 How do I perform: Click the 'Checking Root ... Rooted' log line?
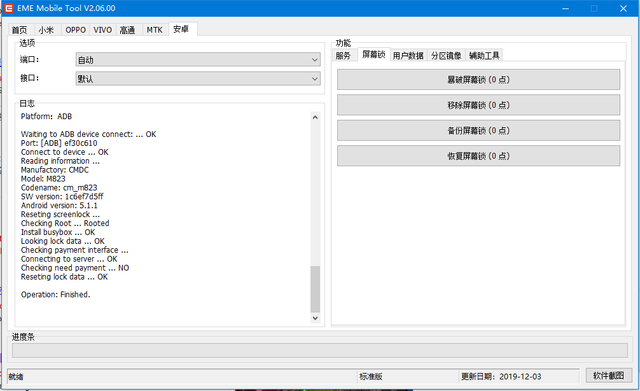pos(65,223)
